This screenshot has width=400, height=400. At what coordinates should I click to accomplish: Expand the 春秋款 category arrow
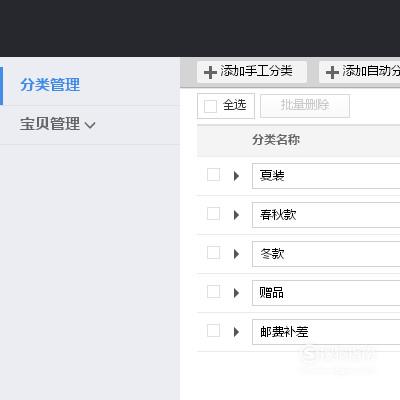point(236,215)
